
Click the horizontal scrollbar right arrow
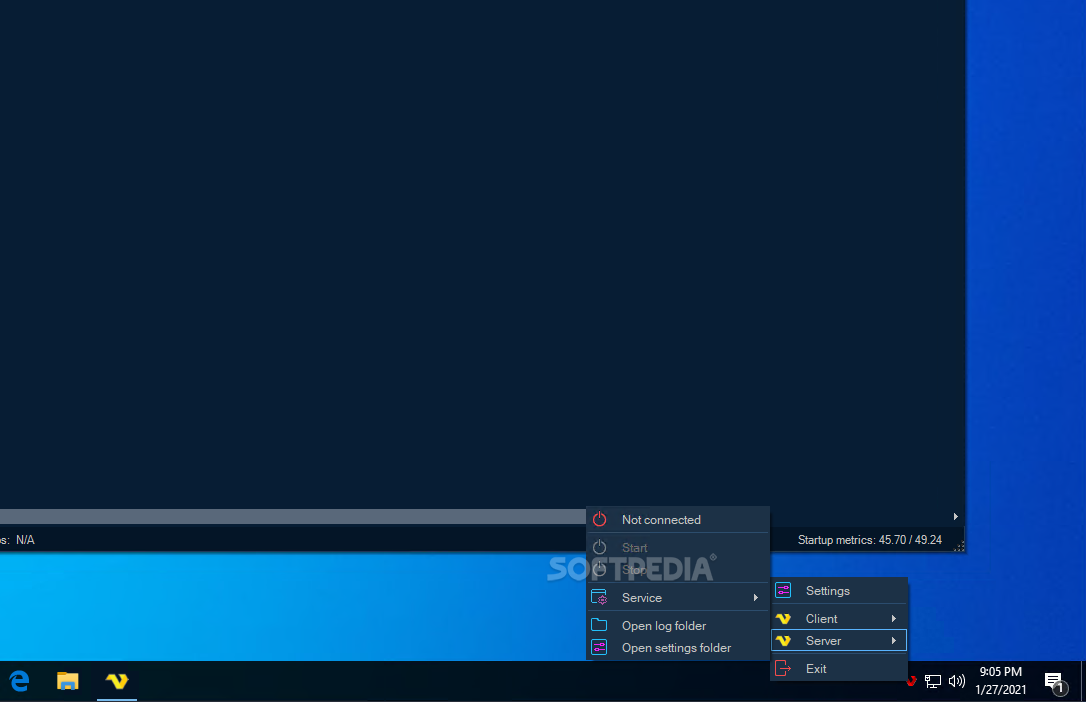click(x=956, y=516)
